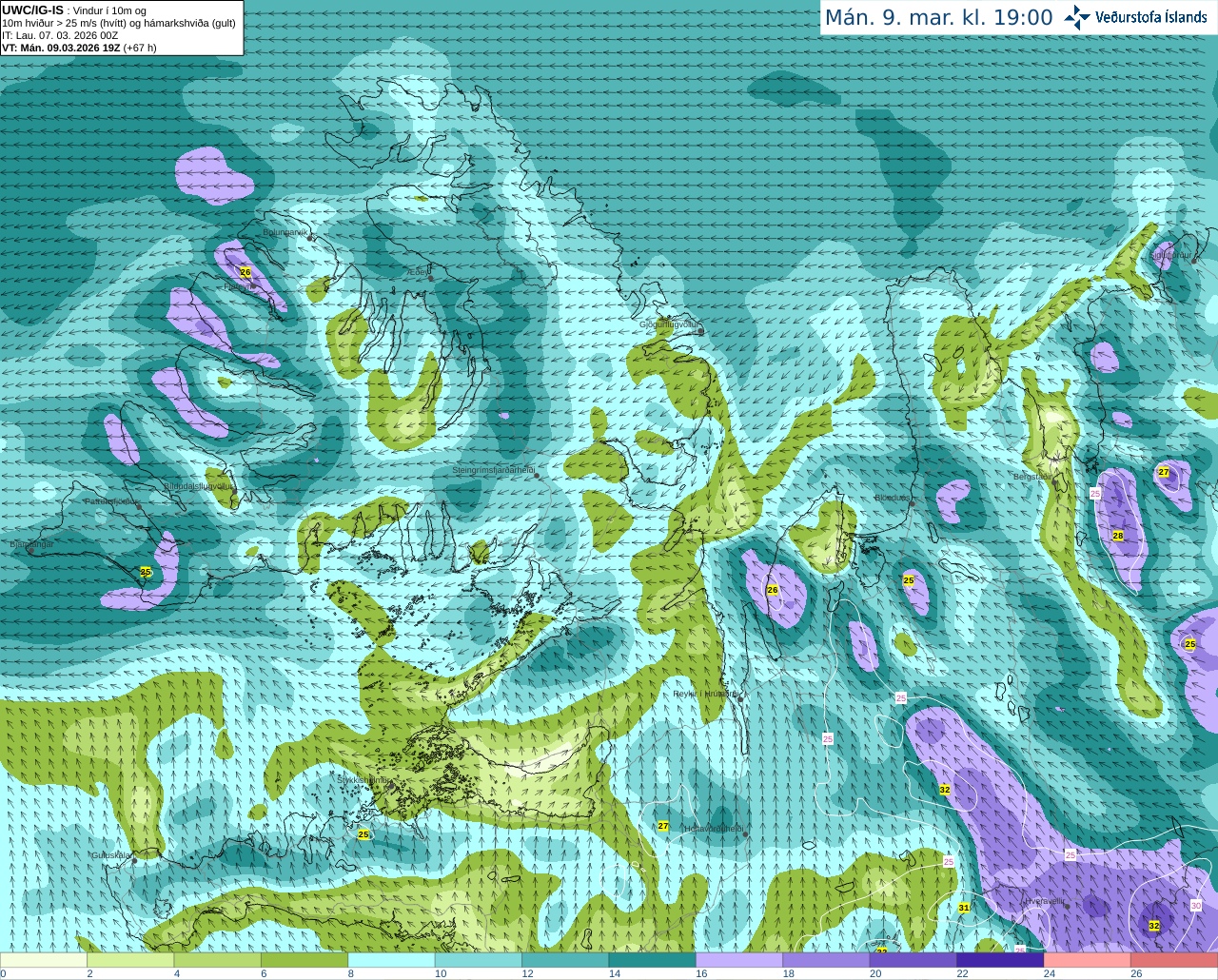Pick the 22–24 dark indigo legend swatch
This screenshot has width=1218, height=980.
tap(1000, 960)
